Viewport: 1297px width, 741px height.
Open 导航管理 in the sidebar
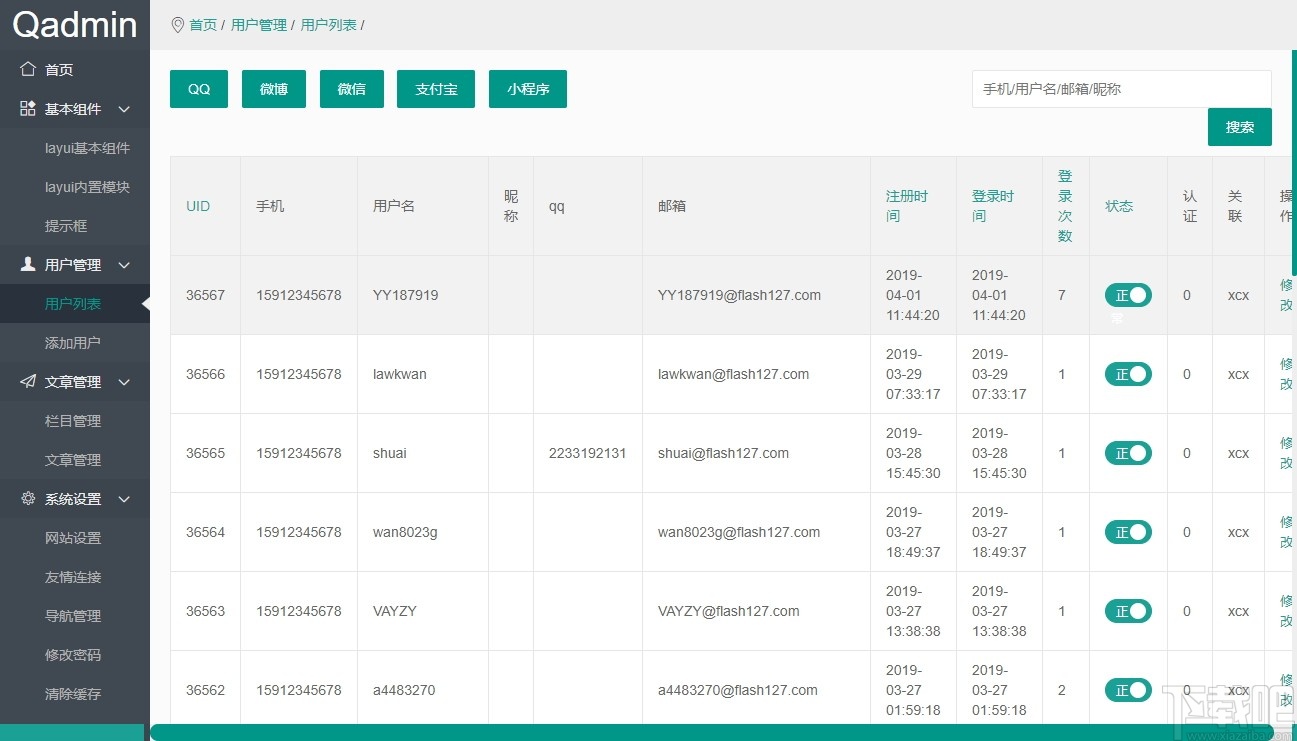75,616
